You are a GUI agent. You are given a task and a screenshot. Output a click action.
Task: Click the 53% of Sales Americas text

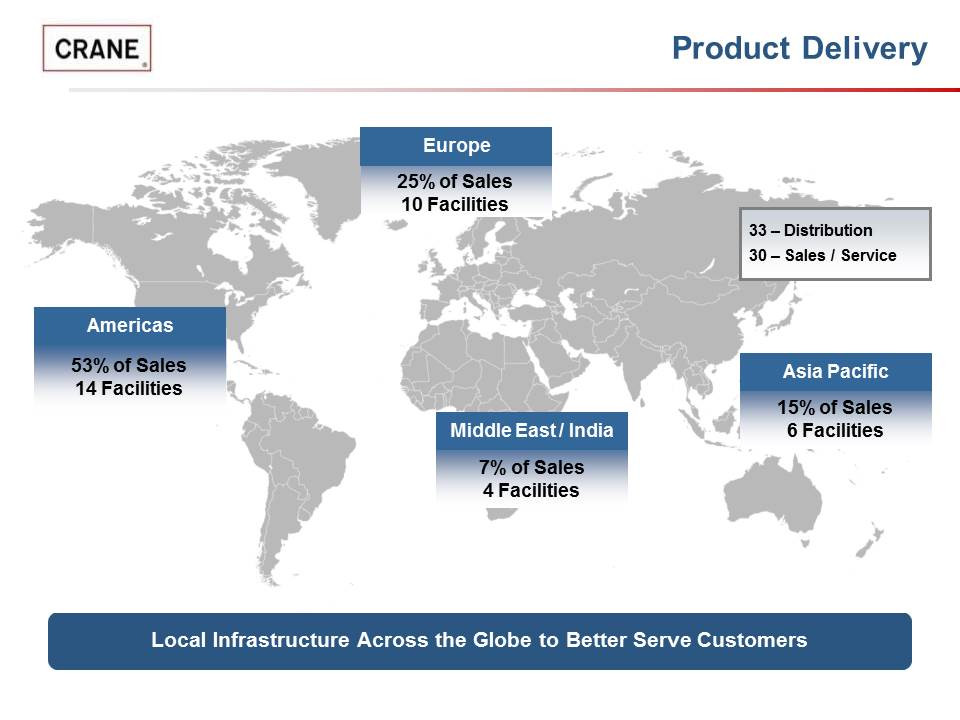point(129,365)
